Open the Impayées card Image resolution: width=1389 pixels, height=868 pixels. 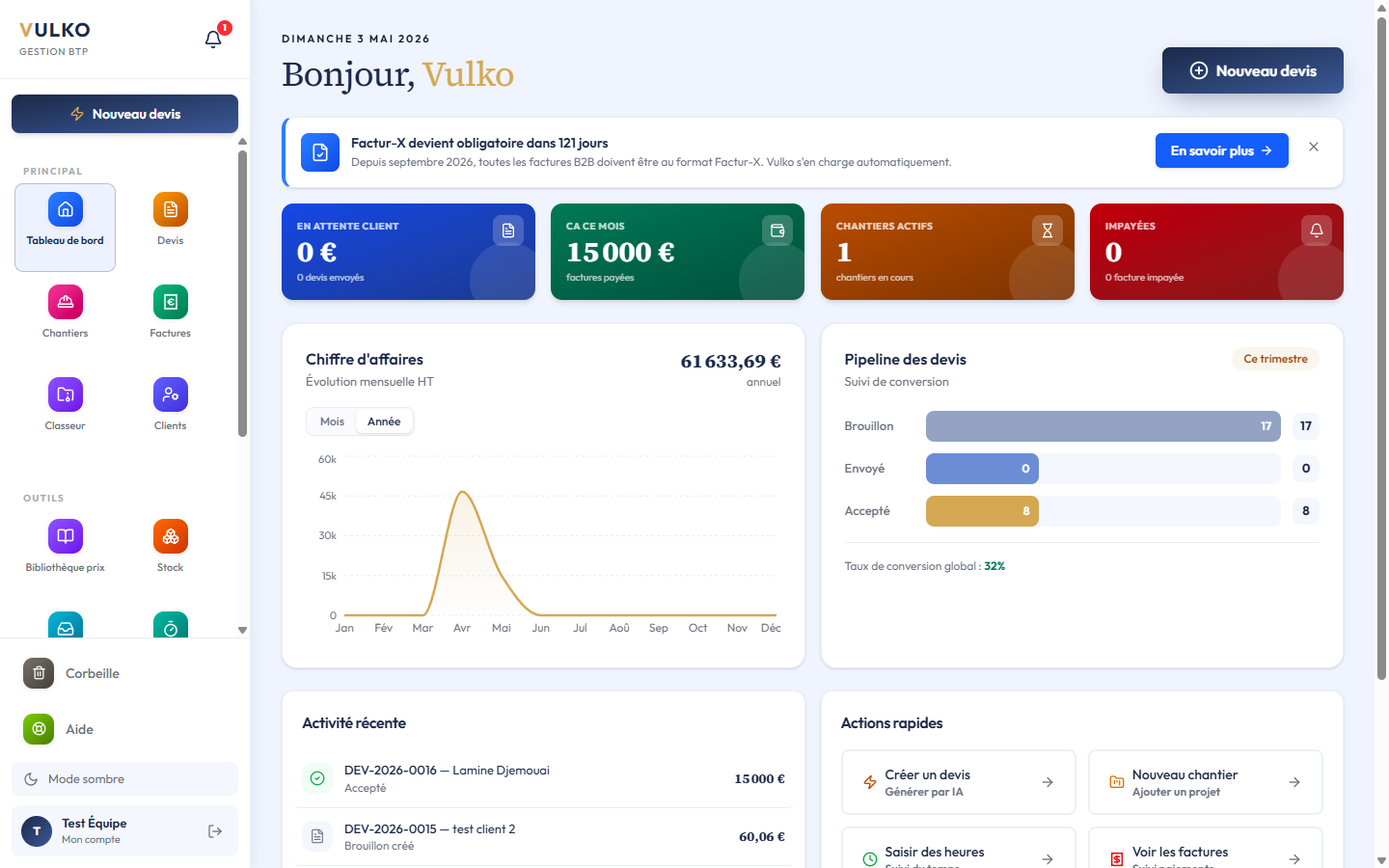click(x=1216, y=252)
